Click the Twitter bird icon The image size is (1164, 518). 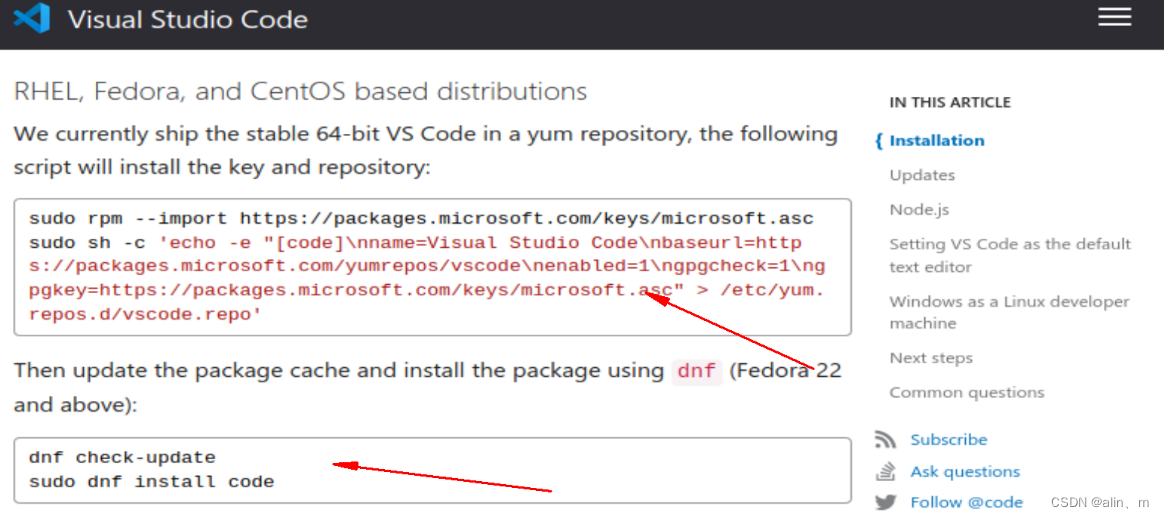(885, 502)
